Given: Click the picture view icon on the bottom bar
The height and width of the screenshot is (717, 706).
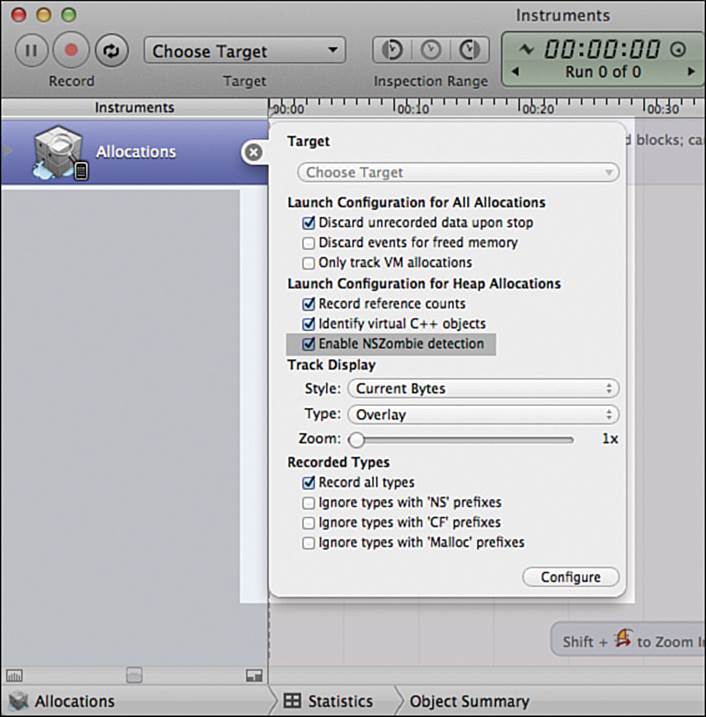Looking at the screenshot, I should click(x=254, y=675).
